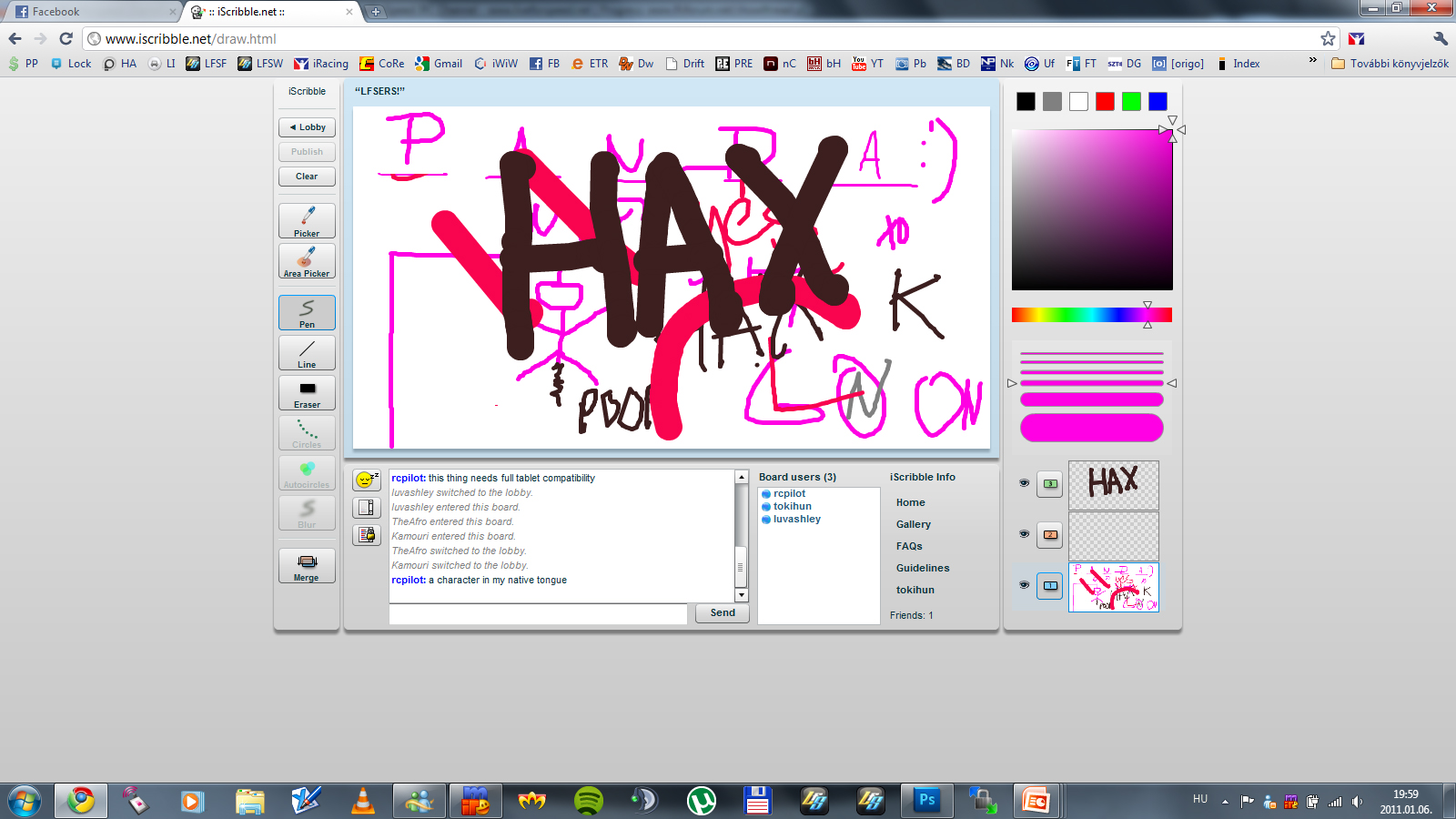Activate the Eraser tool
Image resolution: width=1456 pixels, height=819 pixels.
(307, 392)
